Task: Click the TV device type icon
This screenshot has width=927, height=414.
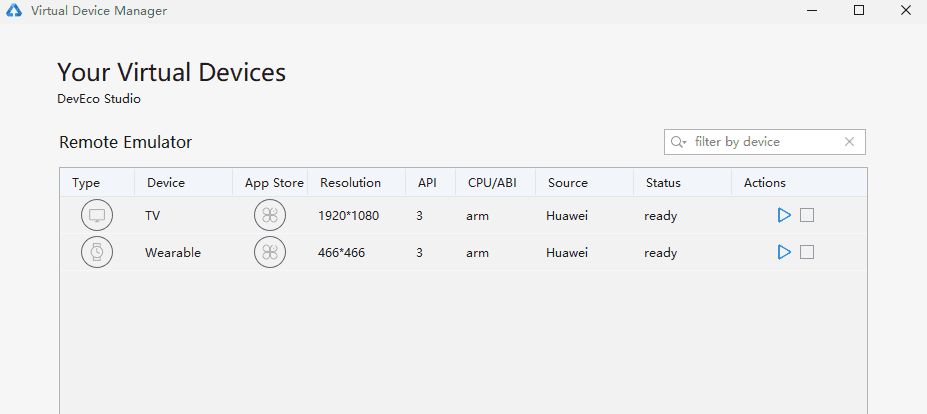Action: pos(97,215)
